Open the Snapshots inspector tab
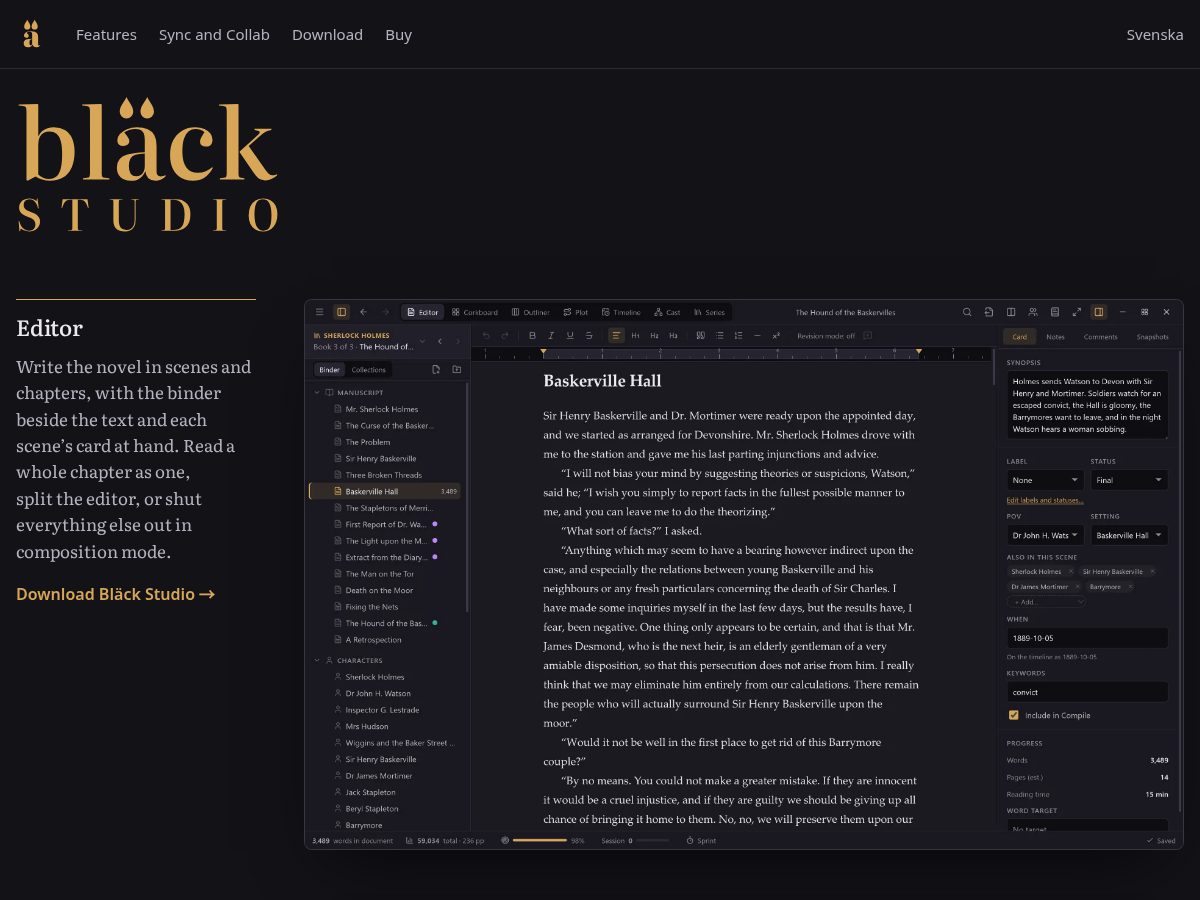 (1152, 337)
